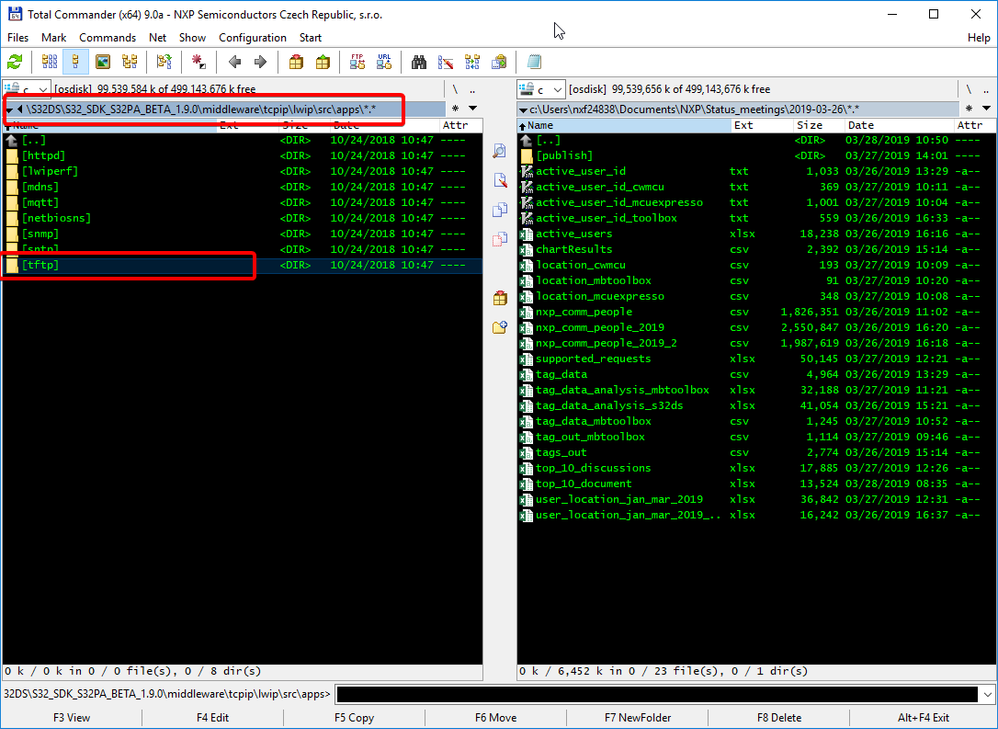Open left panel directory history arrow
998x729 pixels.
pyautogui.click(x=473, y=108)
